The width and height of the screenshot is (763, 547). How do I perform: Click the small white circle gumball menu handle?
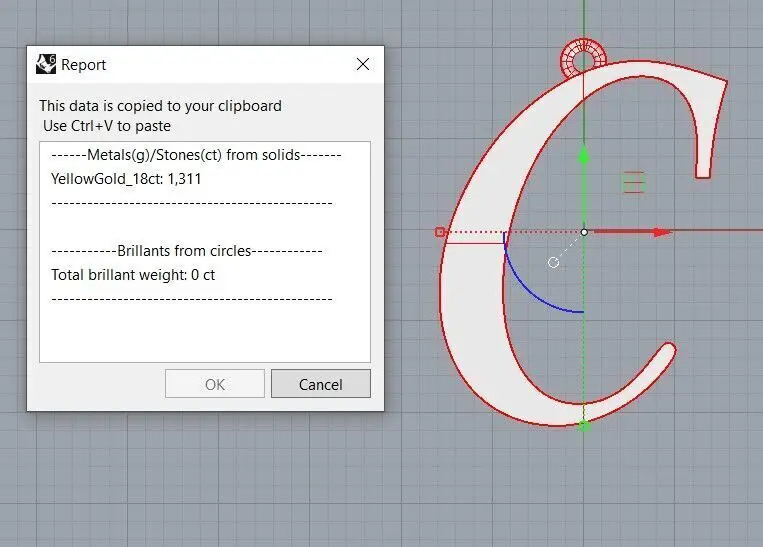point(553,263)
